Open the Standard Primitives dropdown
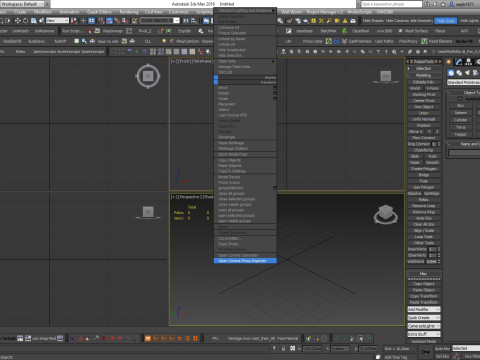The width and height of the screenshot is (480, 360). [464, 82]
